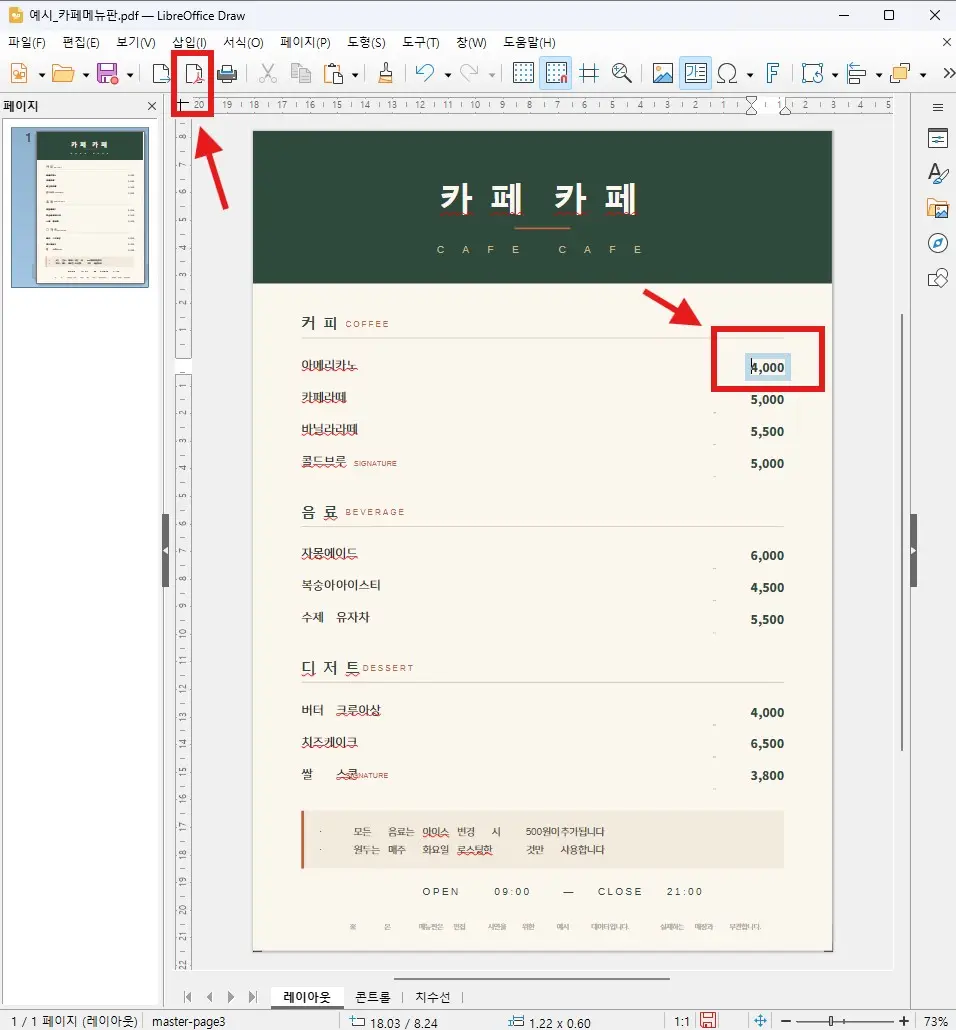Screen dimensions: 956x1030
Task: Click the Zoom & Pan magnifier icon
Action: [x=622, y=73]
